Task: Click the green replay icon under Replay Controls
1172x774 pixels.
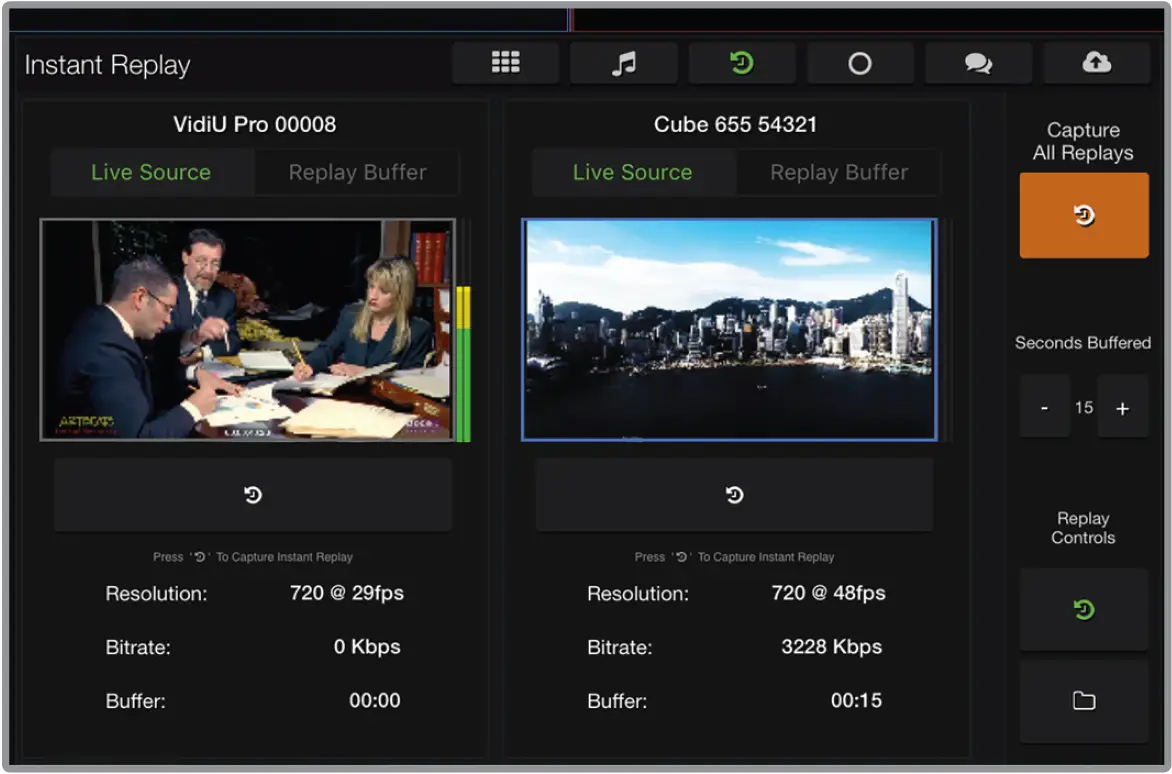Action: [1084, 610]
